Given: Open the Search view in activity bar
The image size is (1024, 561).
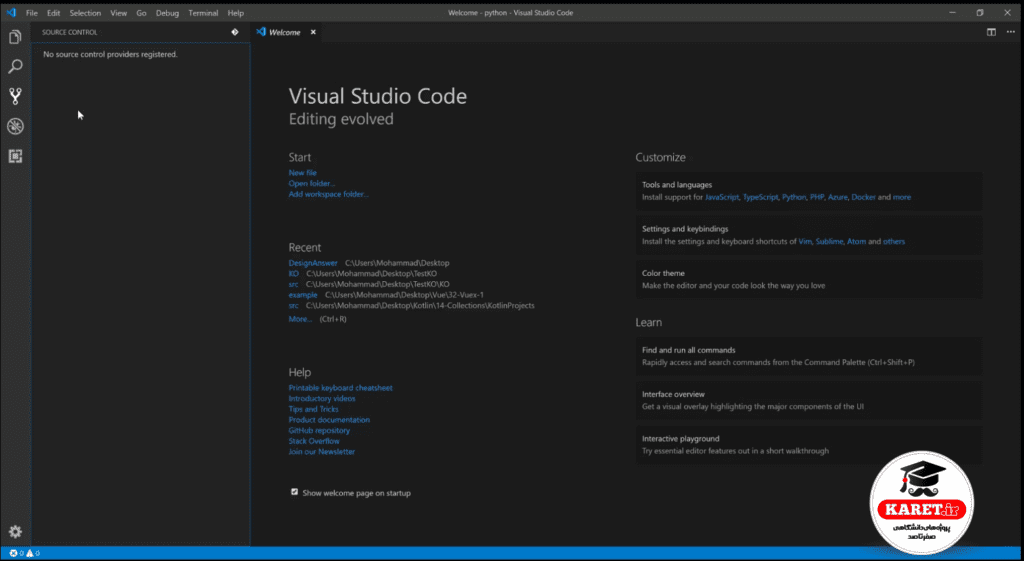Looking at the screenshot, I should pos(15,67).
